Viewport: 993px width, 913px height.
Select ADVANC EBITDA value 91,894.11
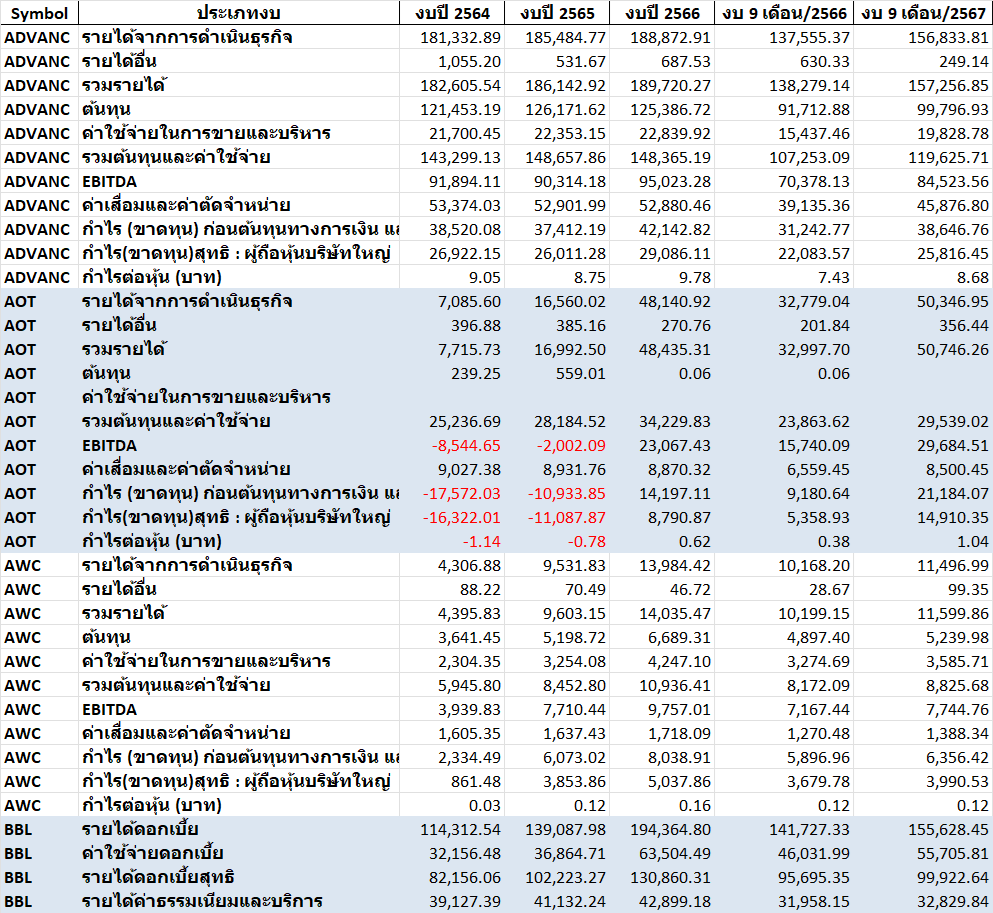pyautogui.click(x=464, y=182)
